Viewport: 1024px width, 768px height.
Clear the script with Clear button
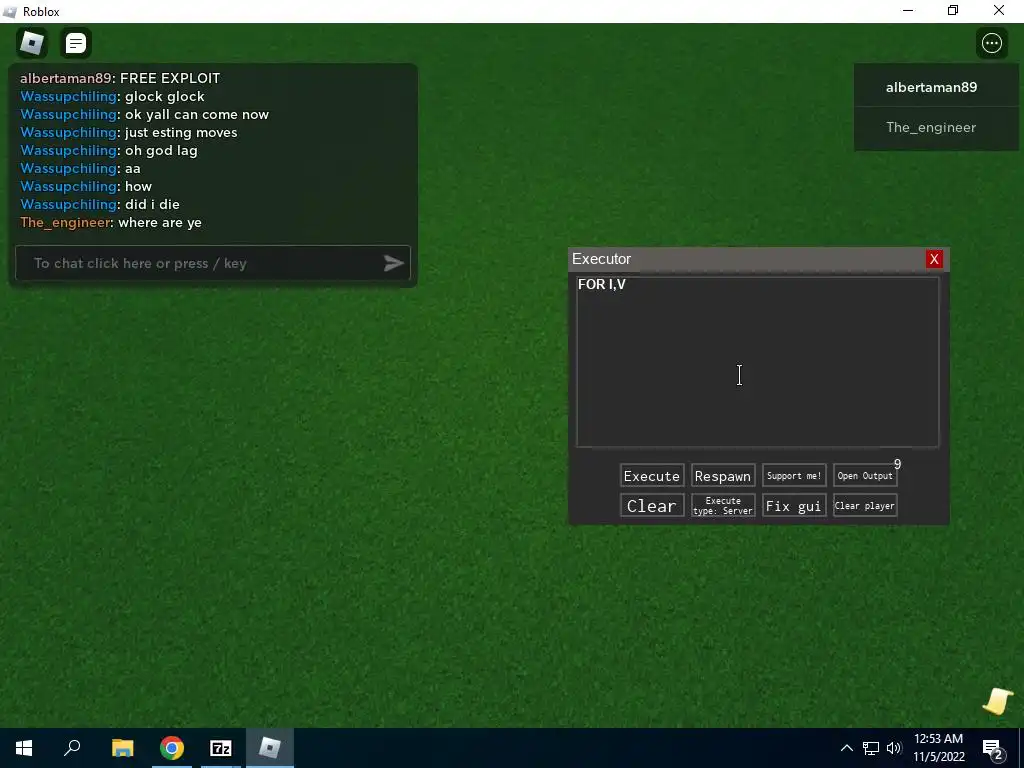[x=652, y=505]
